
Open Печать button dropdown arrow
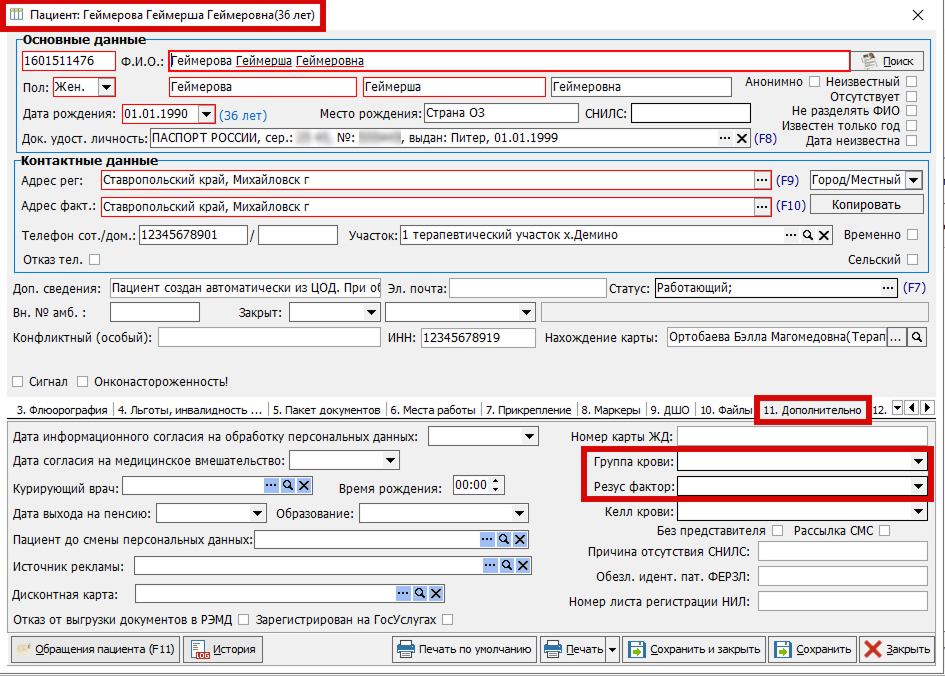point(612,649)
